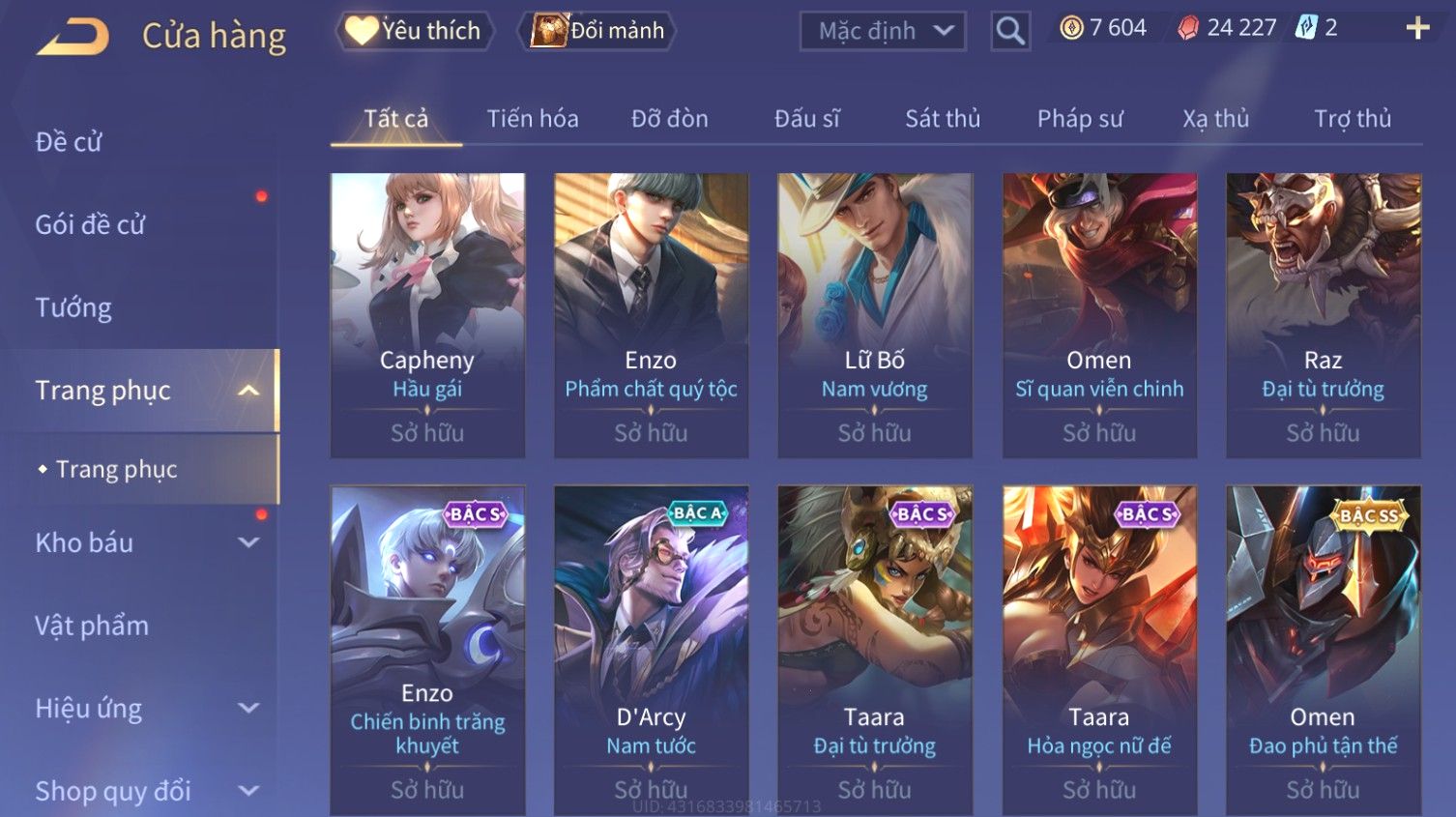The image size is (1456, 817).
Task: Switch to the Pháp sư tab
Action: pyautogui.click(x=1080, y=119)
